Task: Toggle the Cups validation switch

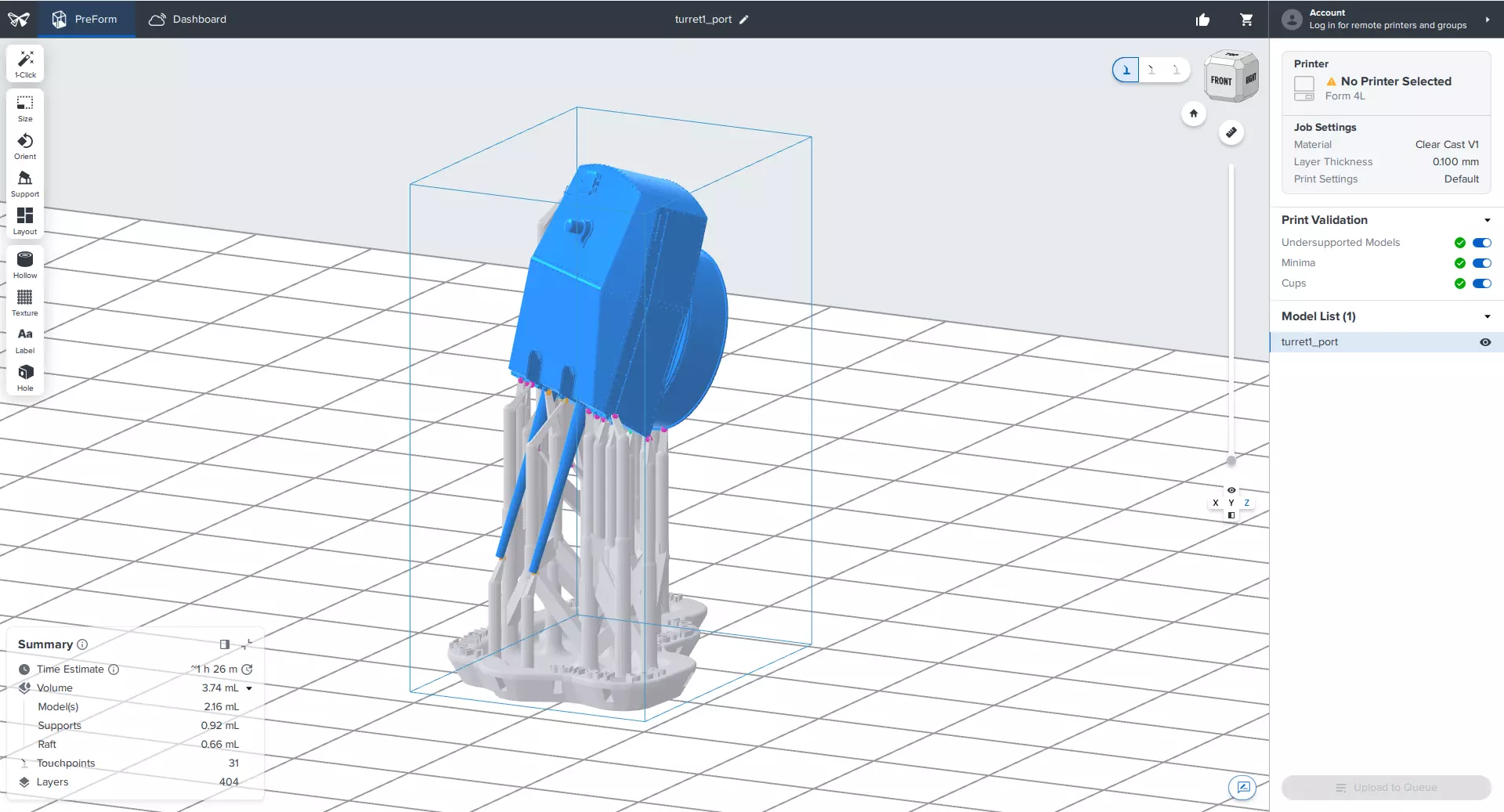Action: 1482,283
